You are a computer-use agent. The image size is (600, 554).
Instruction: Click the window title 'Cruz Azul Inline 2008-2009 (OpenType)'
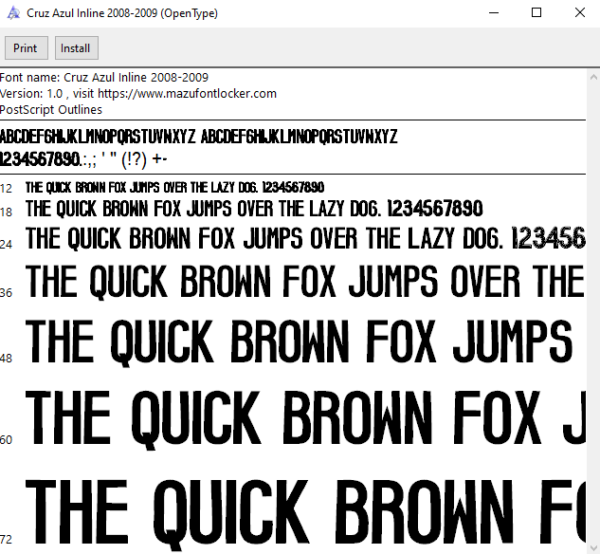coord(122,13)
